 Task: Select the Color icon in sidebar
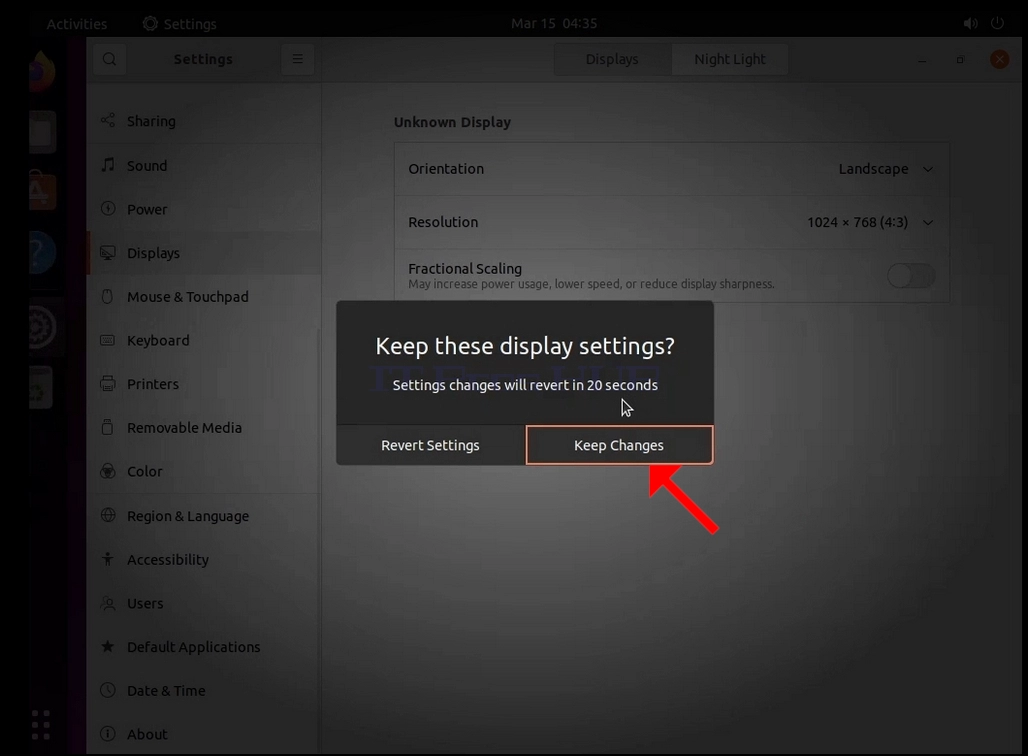tap(108, 471)
